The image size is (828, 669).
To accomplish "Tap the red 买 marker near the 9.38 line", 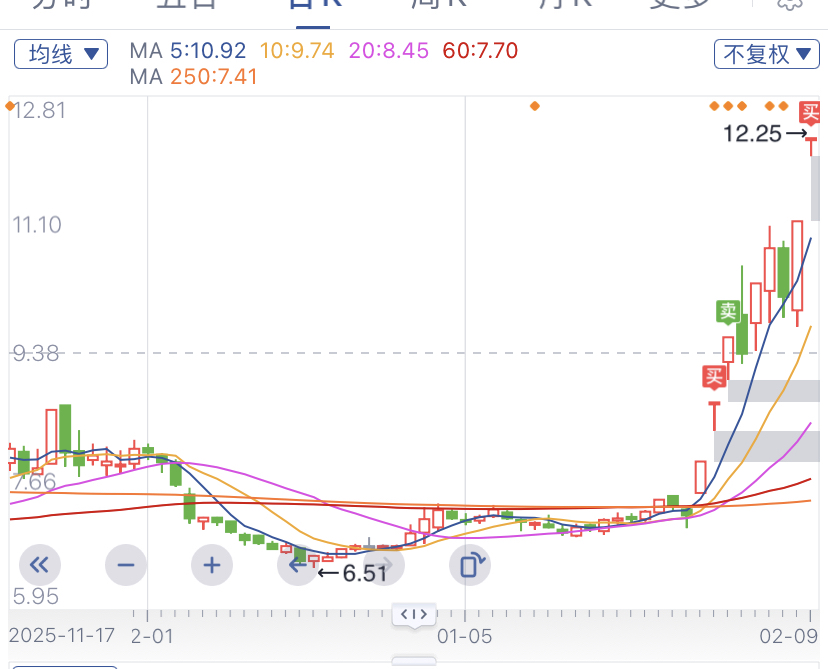I will pyautogui.click(x=714, y=377).
